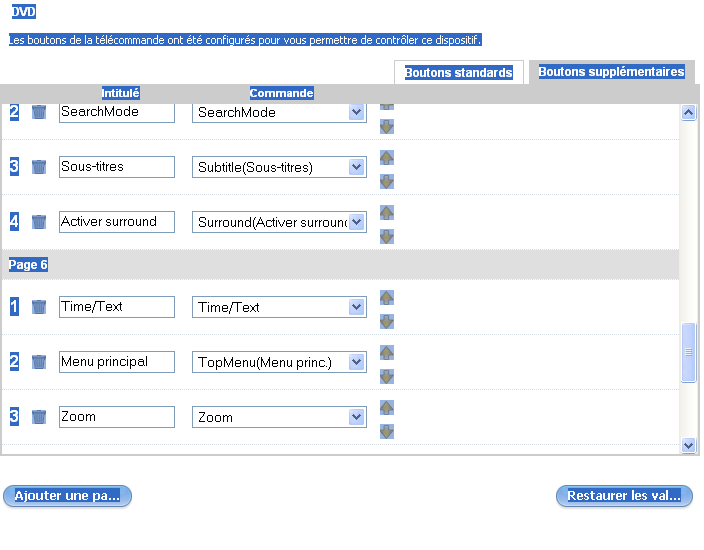Click the Ajouter une page button
The width and height of the screenshot is (704, 550).
tap(67, 496)
